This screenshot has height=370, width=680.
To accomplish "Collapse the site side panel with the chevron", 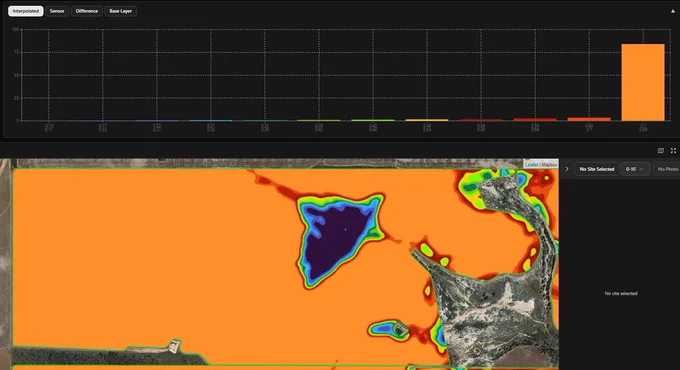I will tap(566, 169).
